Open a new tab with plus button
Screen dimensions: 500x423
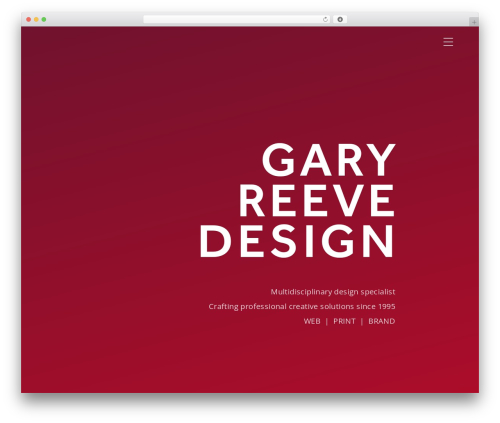point(474,22)
